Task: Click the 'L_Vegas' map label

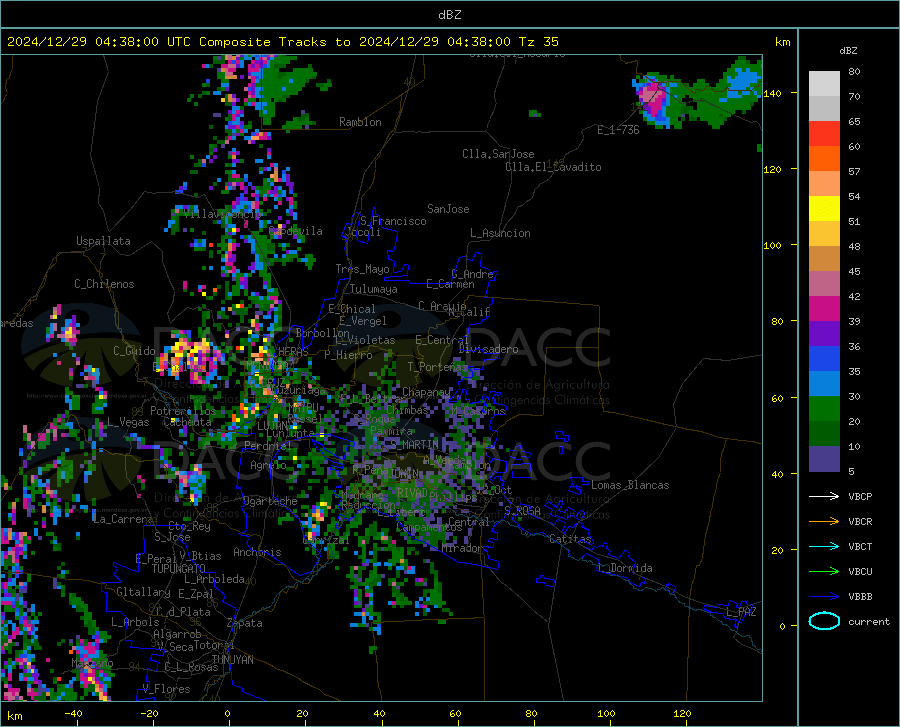Action: [128, 422]
